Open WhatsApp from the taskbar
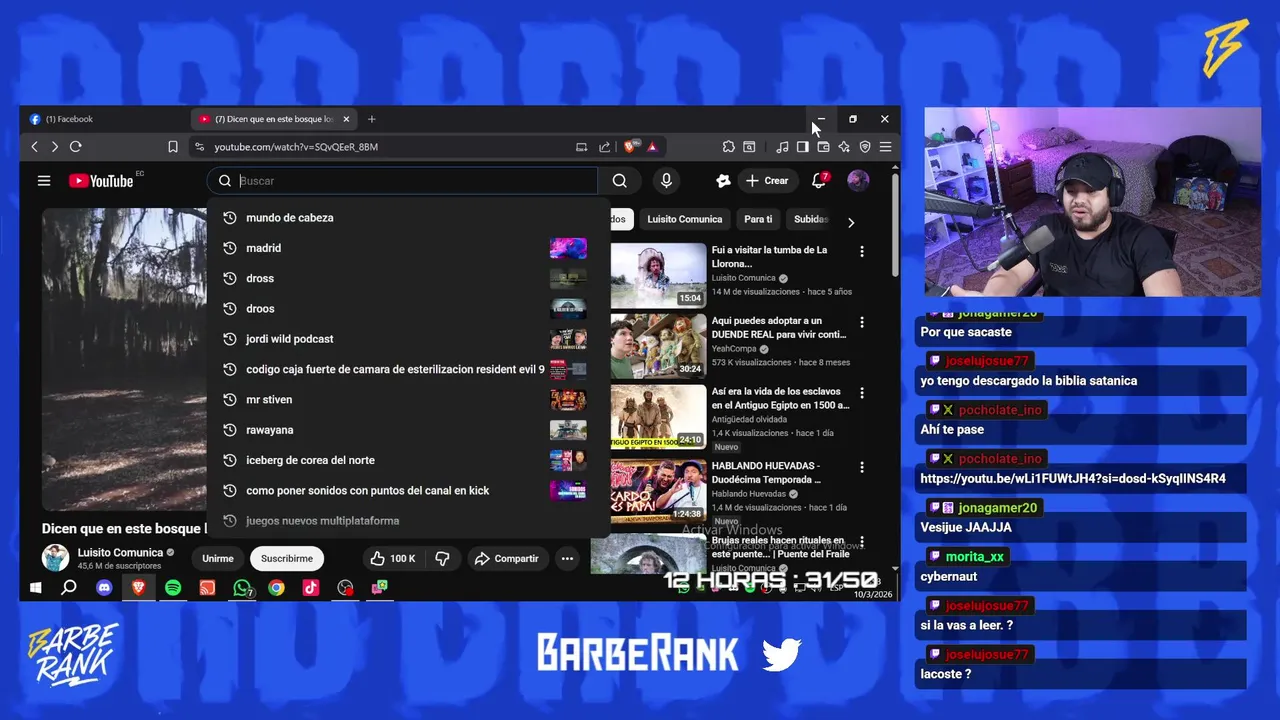 [x=242, y=588]
